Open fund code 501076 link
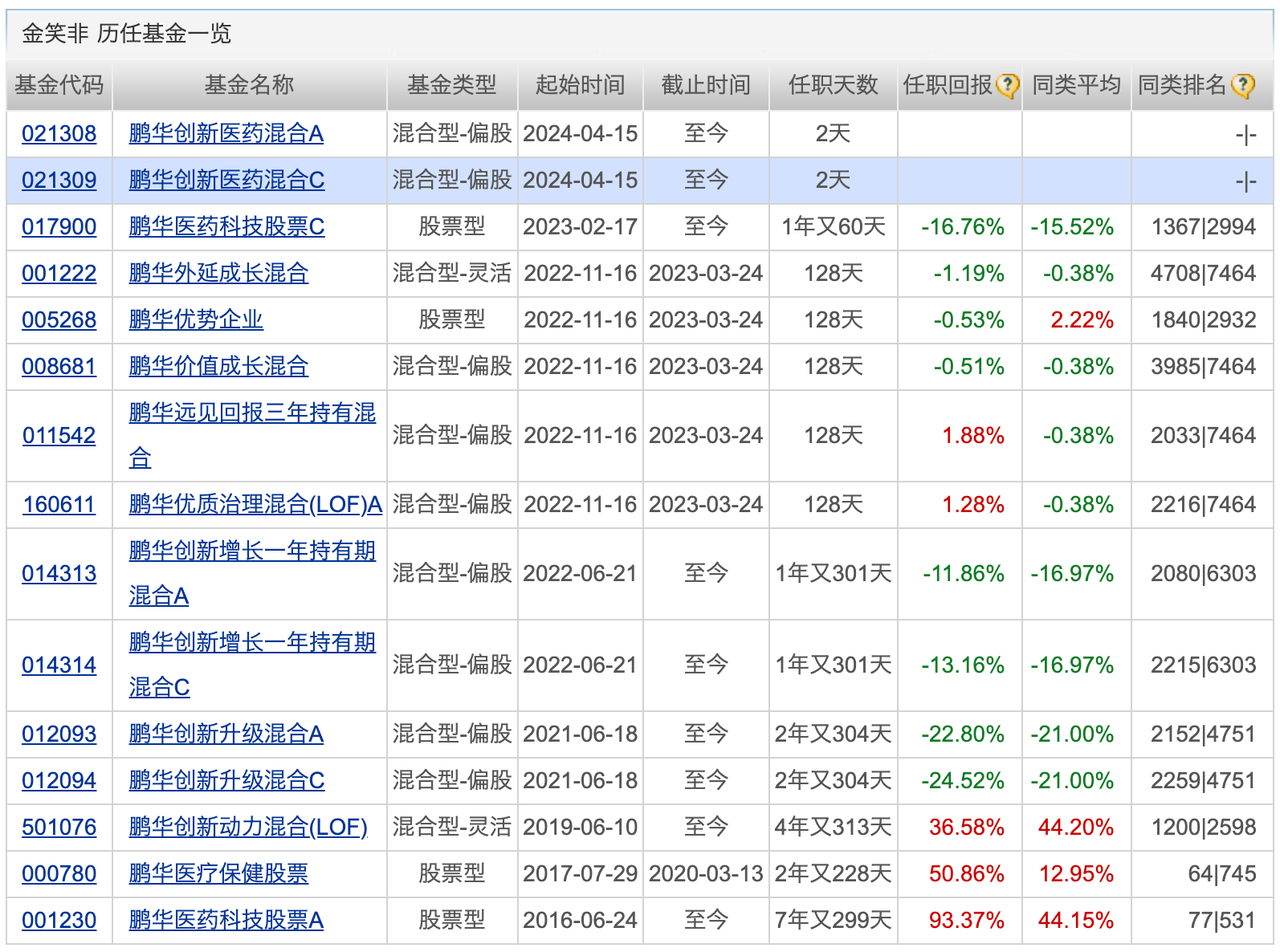1280x952 pixels. tap(59, 827)
